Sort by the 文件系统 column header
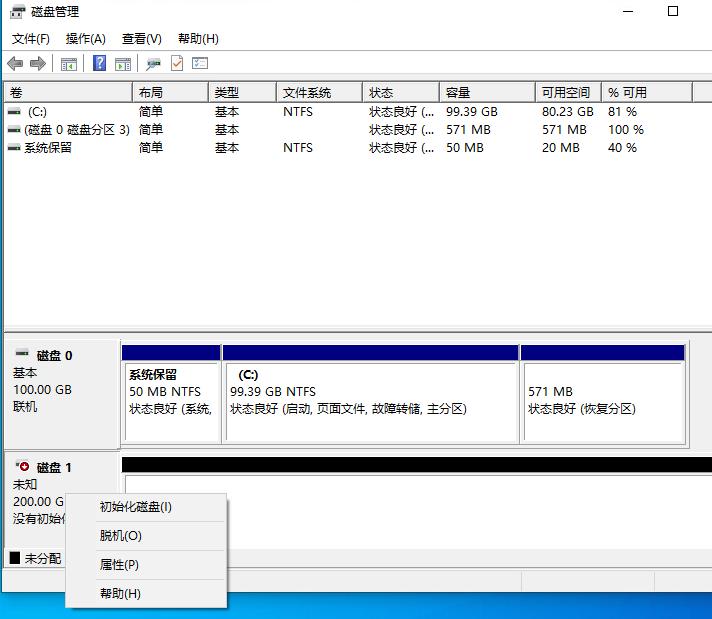 (x=320, y=93)
